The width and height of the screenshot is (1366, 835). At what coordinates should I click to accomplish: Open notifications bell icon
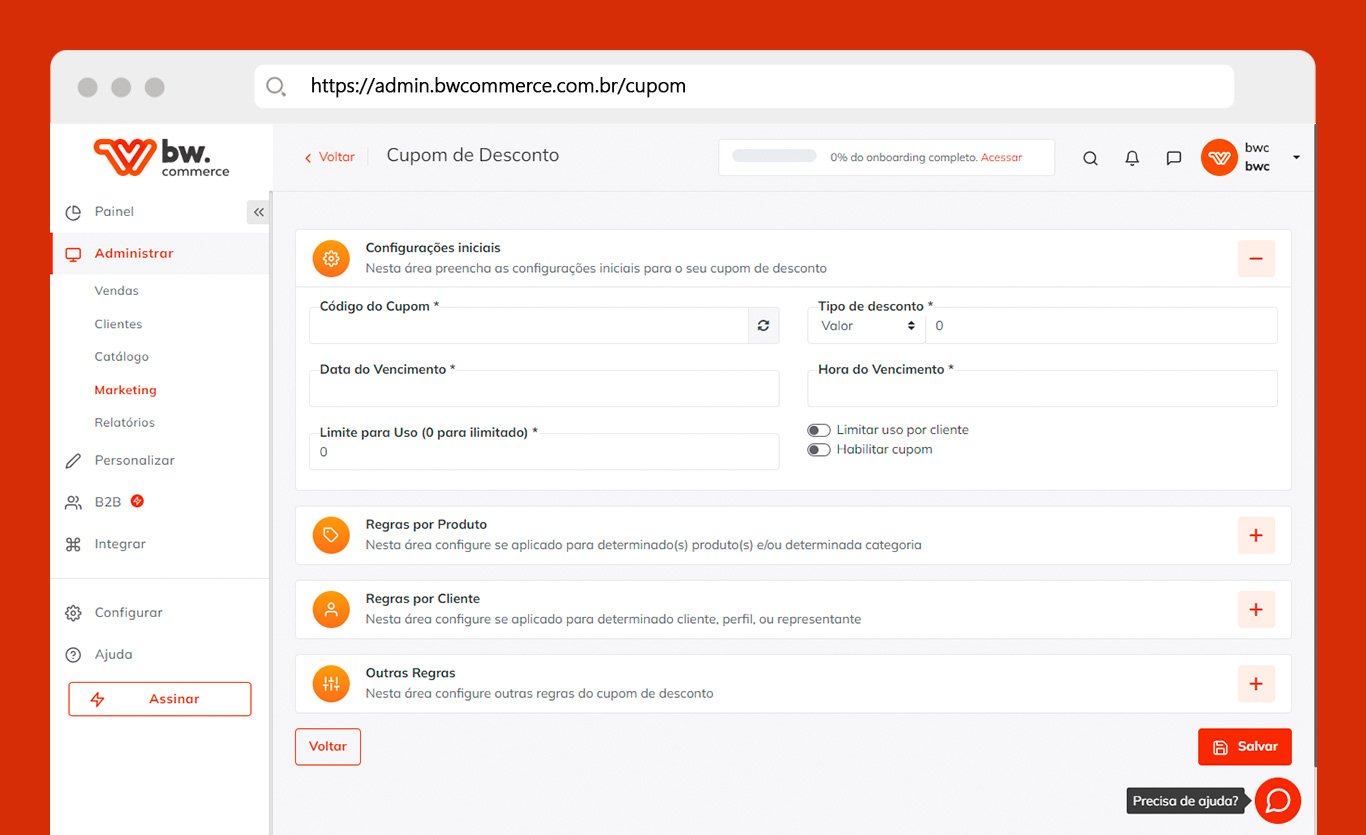point(1132,158)
